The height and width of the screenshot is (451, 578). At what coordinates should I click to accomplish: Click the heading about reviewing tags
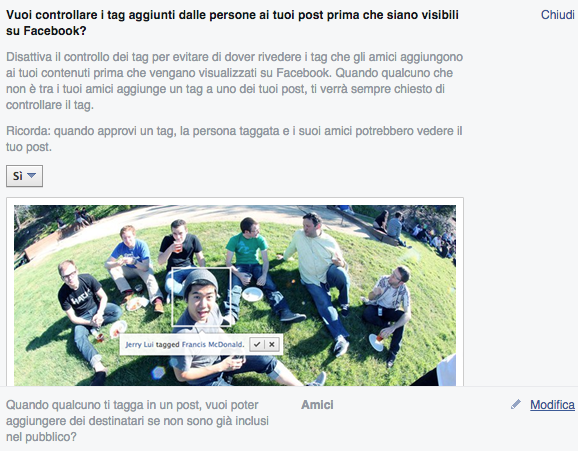click(232, 23)
